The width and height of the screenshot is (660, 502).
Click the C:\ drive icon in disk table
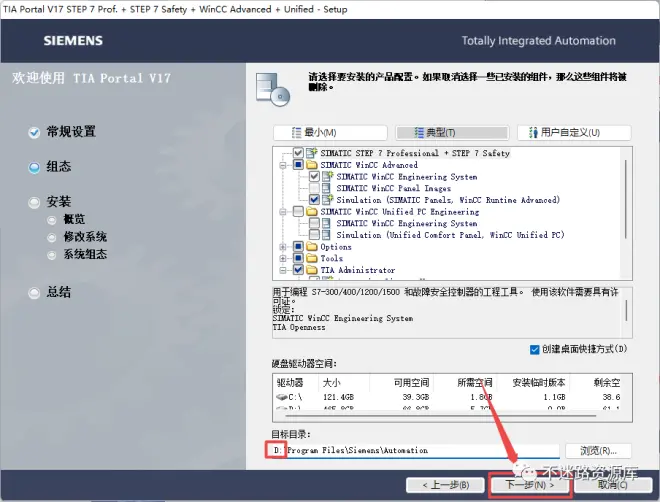(x=282, y=397)
